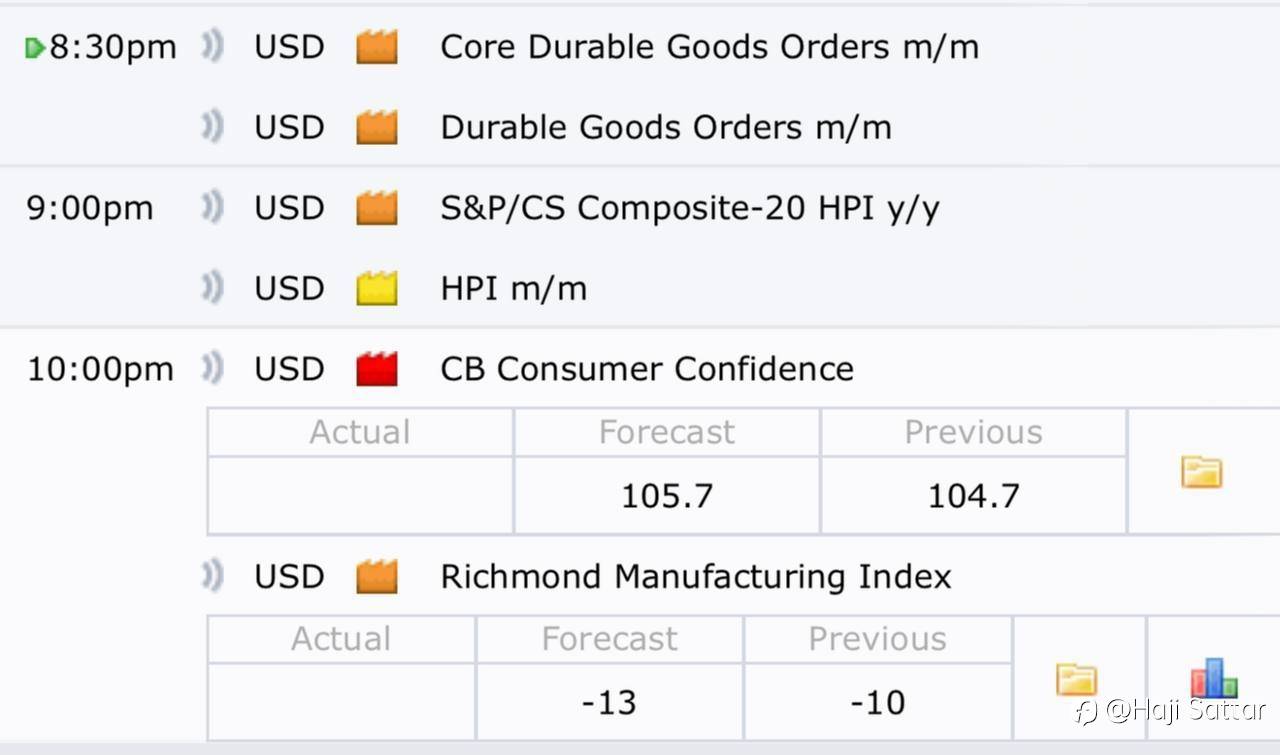
Task: Click yellow low-impact icon for HPI m/m
Action: [x=377, y=288]
